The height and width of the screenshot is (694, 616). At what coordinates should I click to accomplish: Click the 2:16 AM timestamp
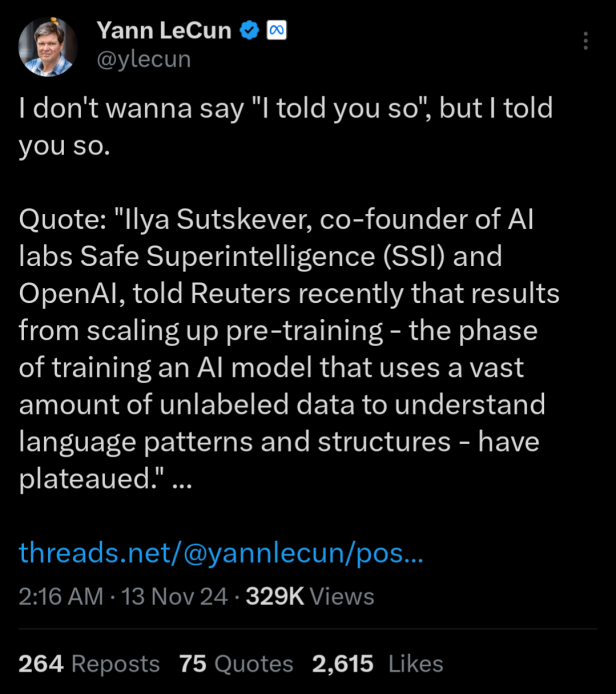tap(61, 597)
